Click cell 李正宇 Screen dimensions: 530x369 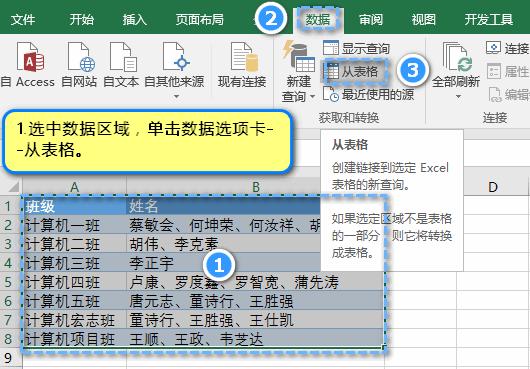[x=223, y=263]
